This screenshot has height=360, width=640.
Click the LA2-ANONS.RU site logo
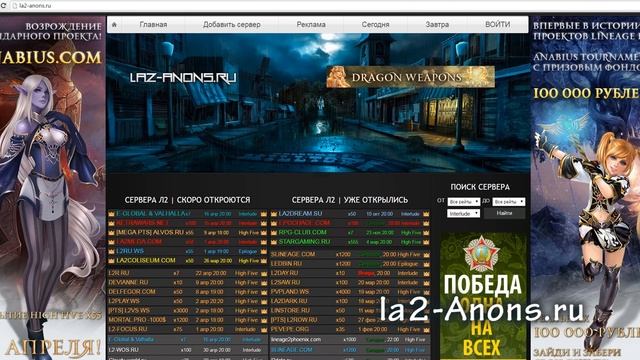[183, 78]
